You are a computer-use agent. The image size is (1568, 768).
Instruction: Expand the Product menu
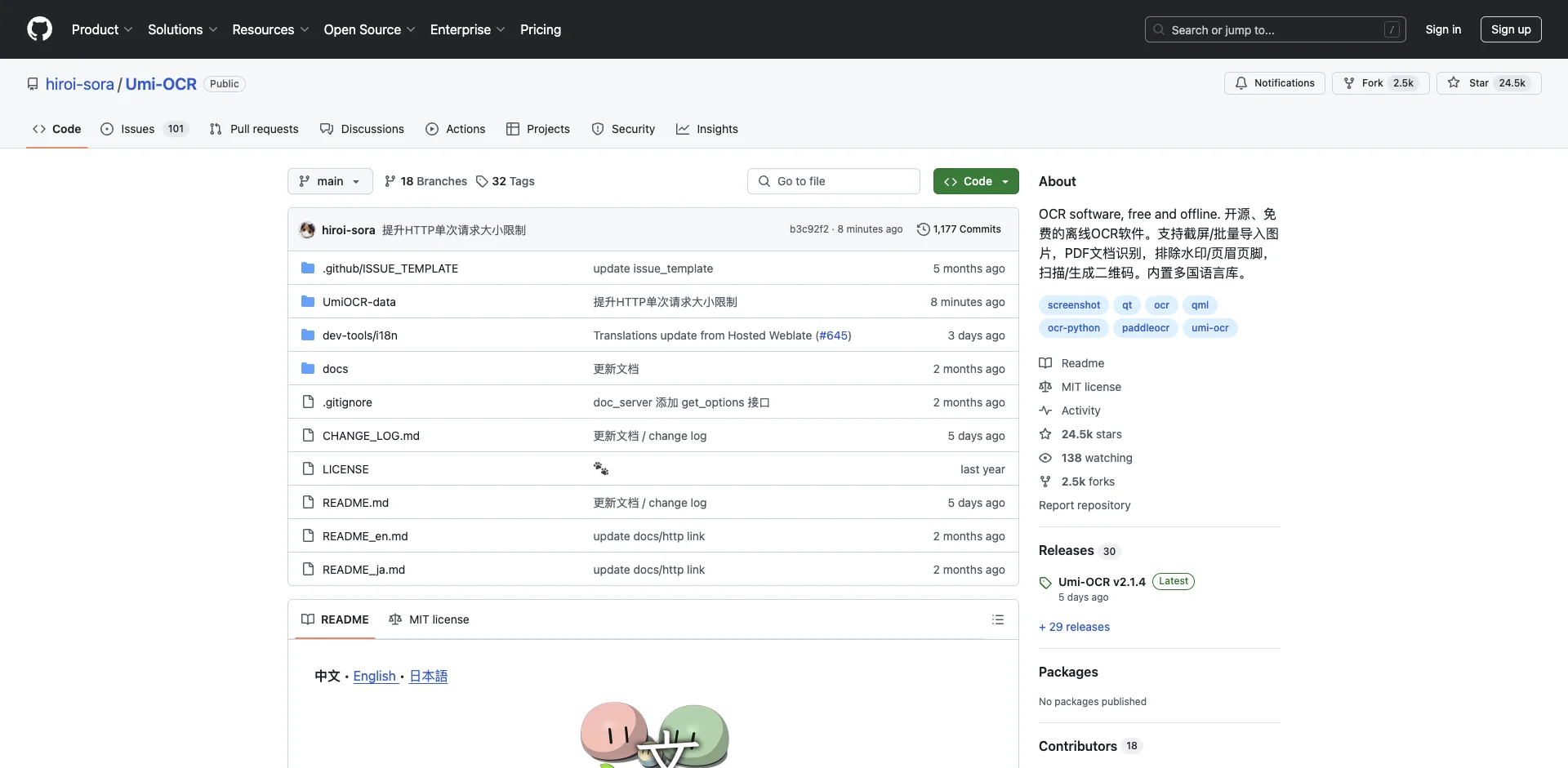pos(102,29)
